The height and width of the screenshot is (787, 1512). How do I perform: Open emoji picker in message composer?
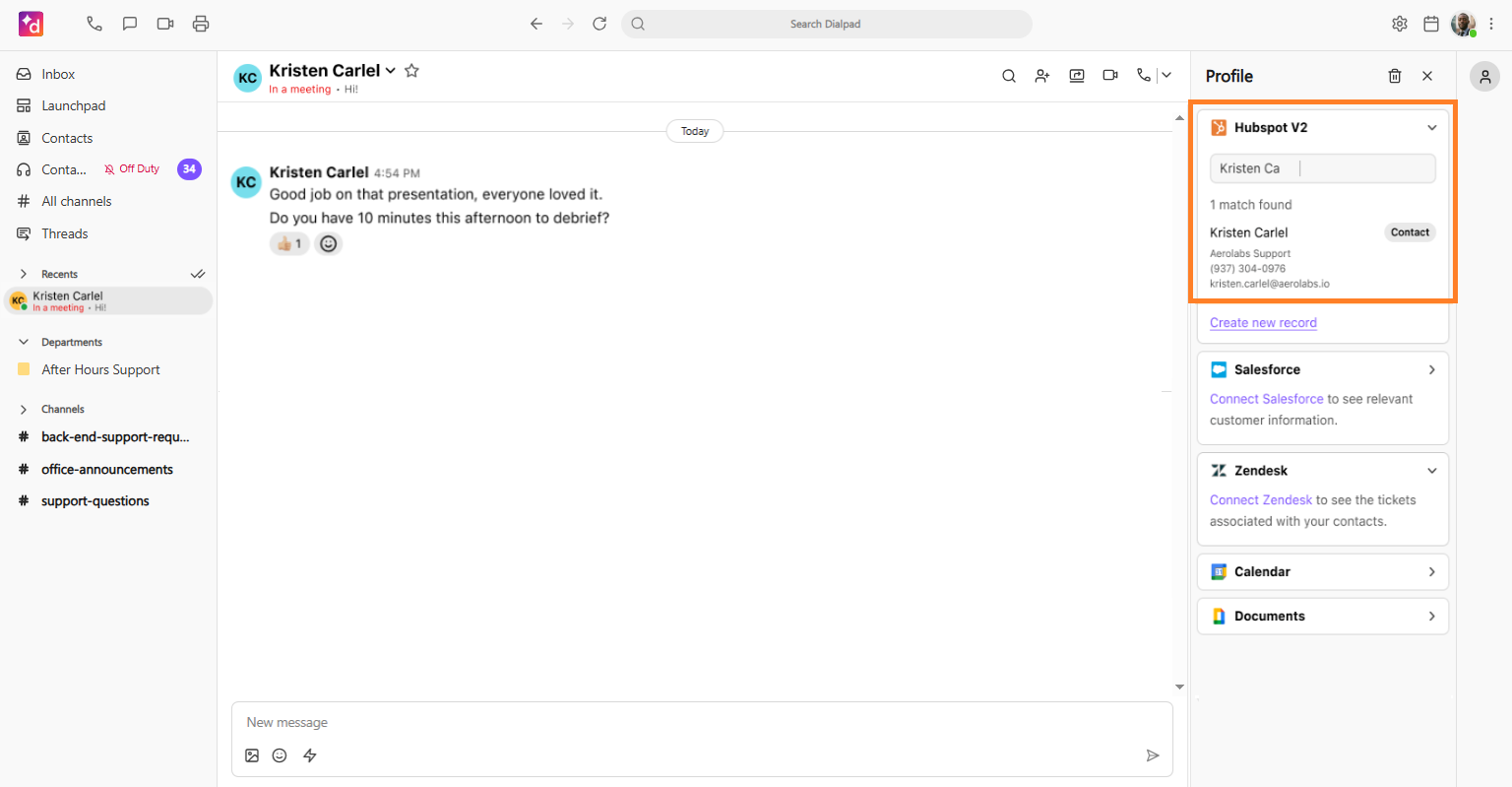[280, 755]
